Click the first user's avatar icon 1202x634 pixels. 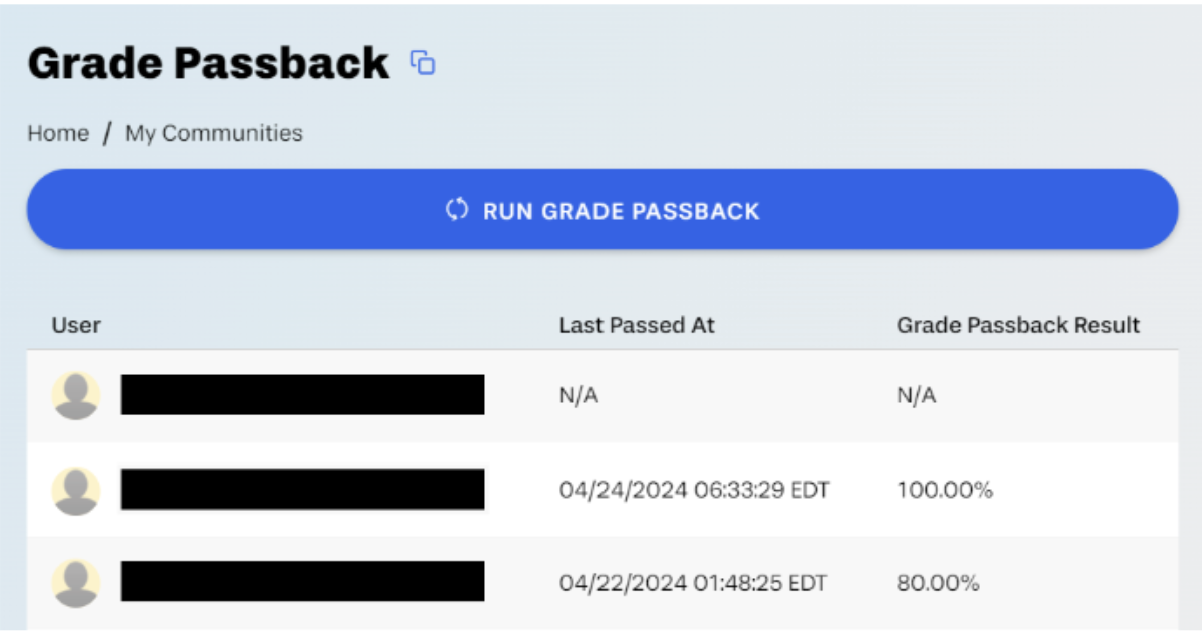tap(76, 395)
